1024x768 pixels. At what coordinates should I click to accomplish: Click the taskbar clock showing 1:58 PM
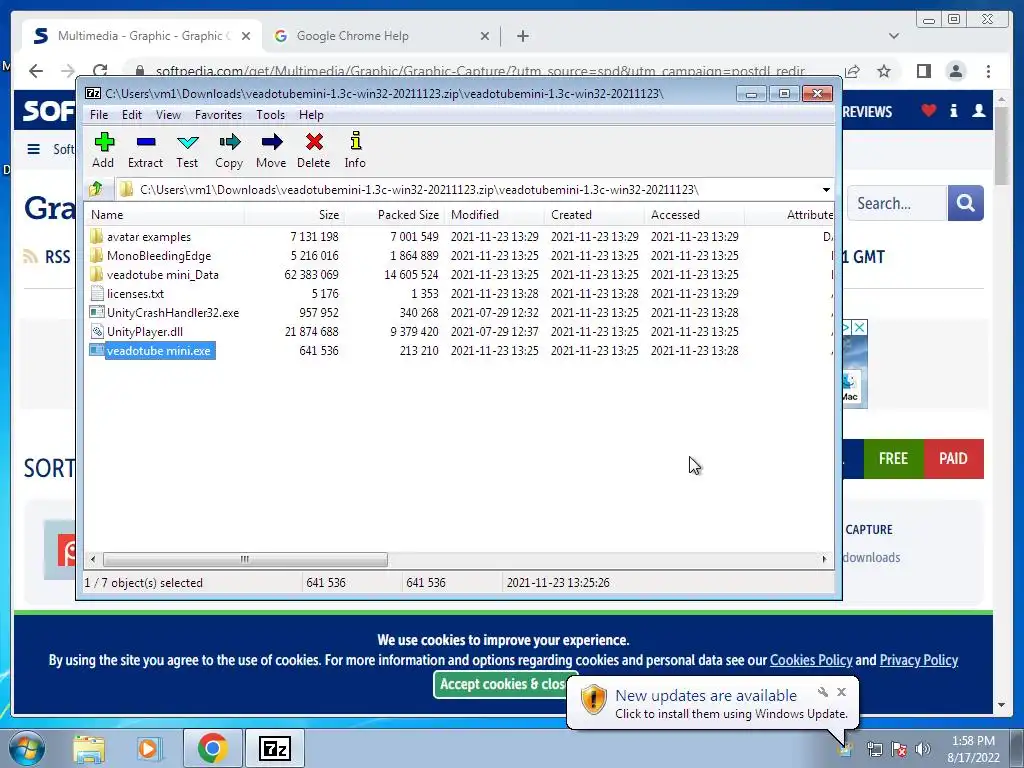pyautogui.click(x=973, y=749)
